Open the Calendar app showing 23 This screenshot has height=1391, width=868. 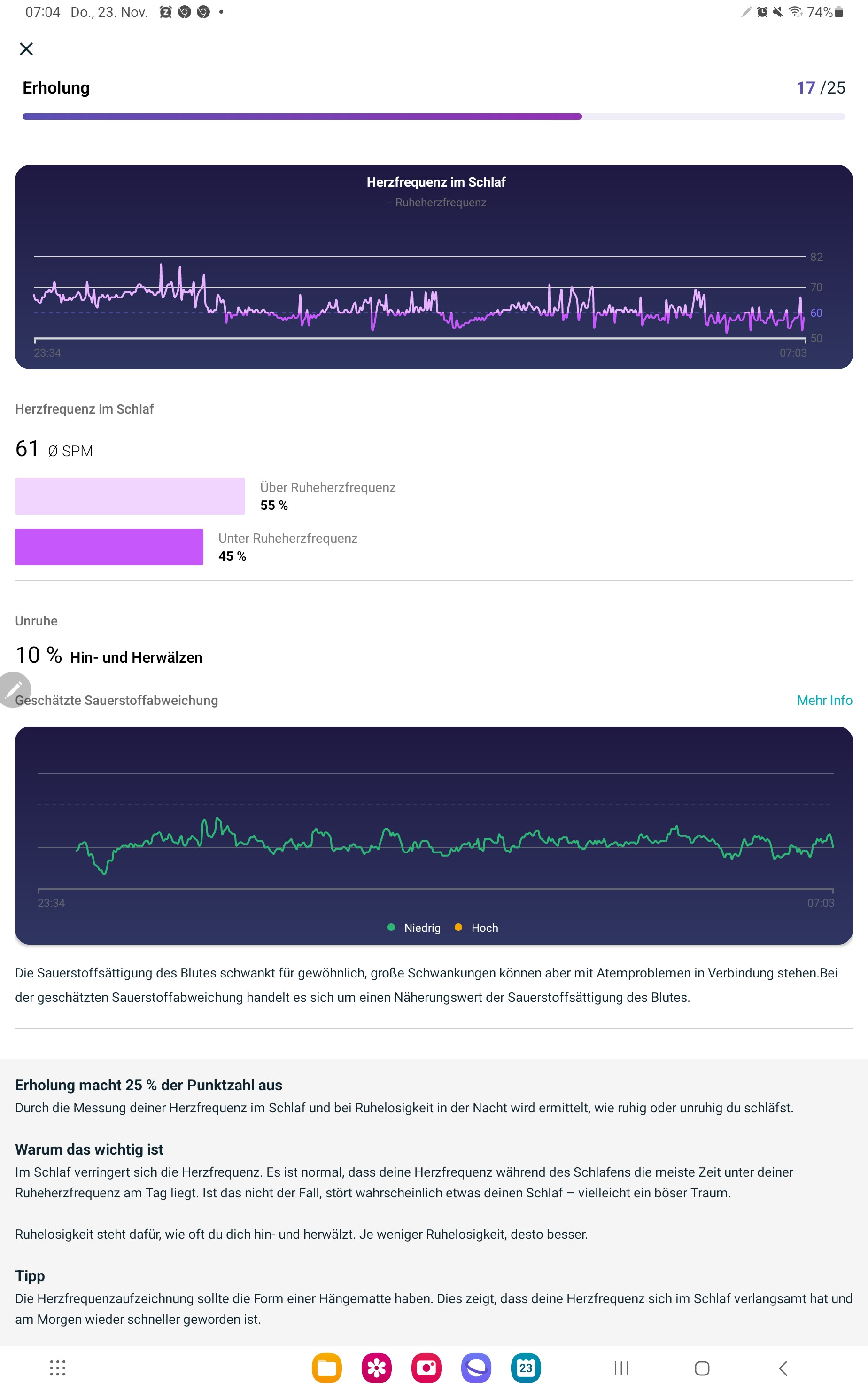tap(526, 1368)
